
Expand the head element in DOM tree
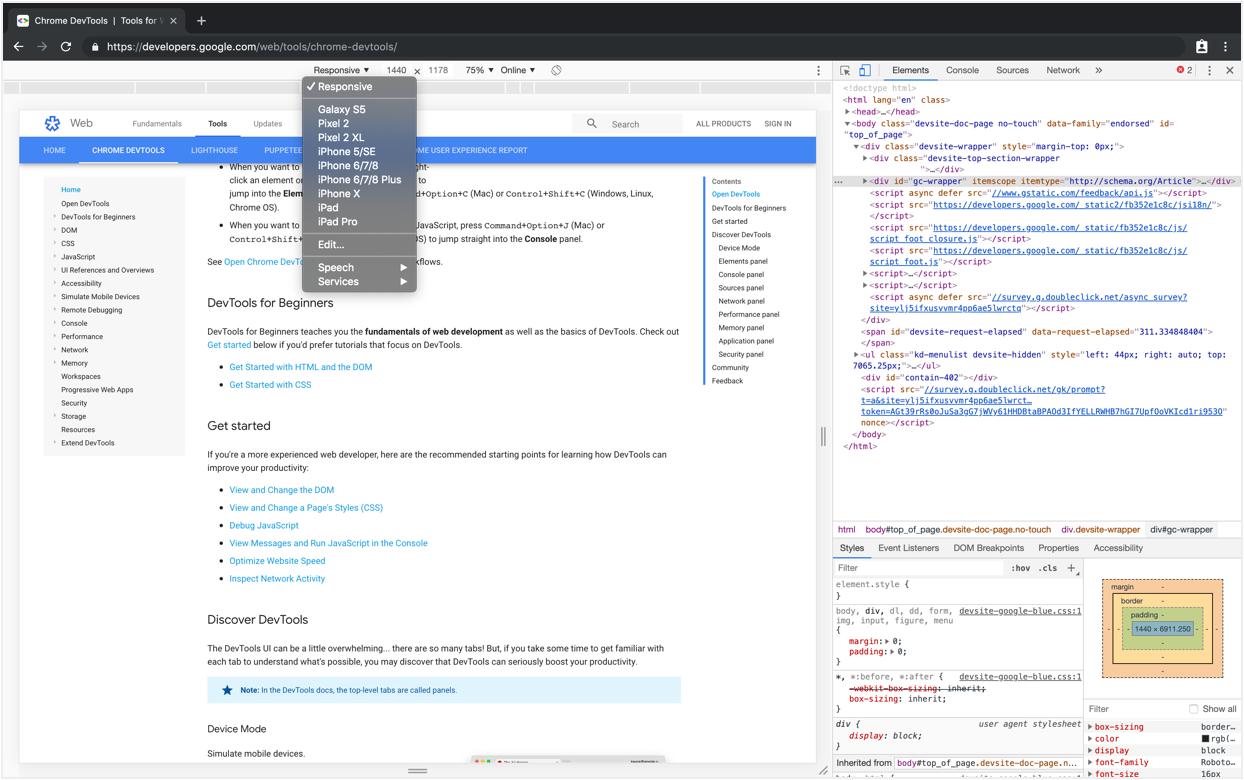[848, 112]
